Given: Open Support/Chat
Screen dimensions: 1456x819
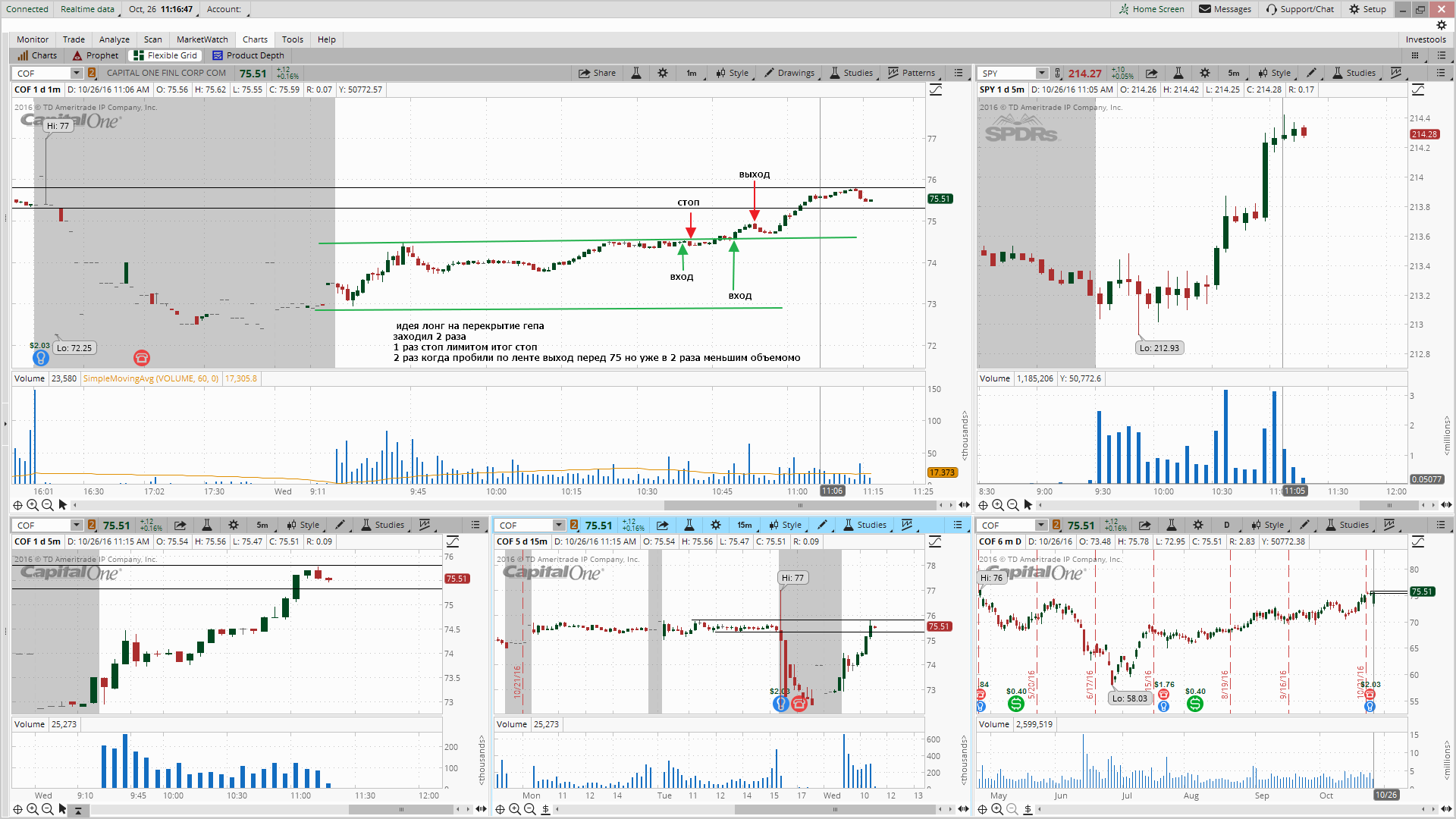Looking at the screenshot, I should point(1300,9).
